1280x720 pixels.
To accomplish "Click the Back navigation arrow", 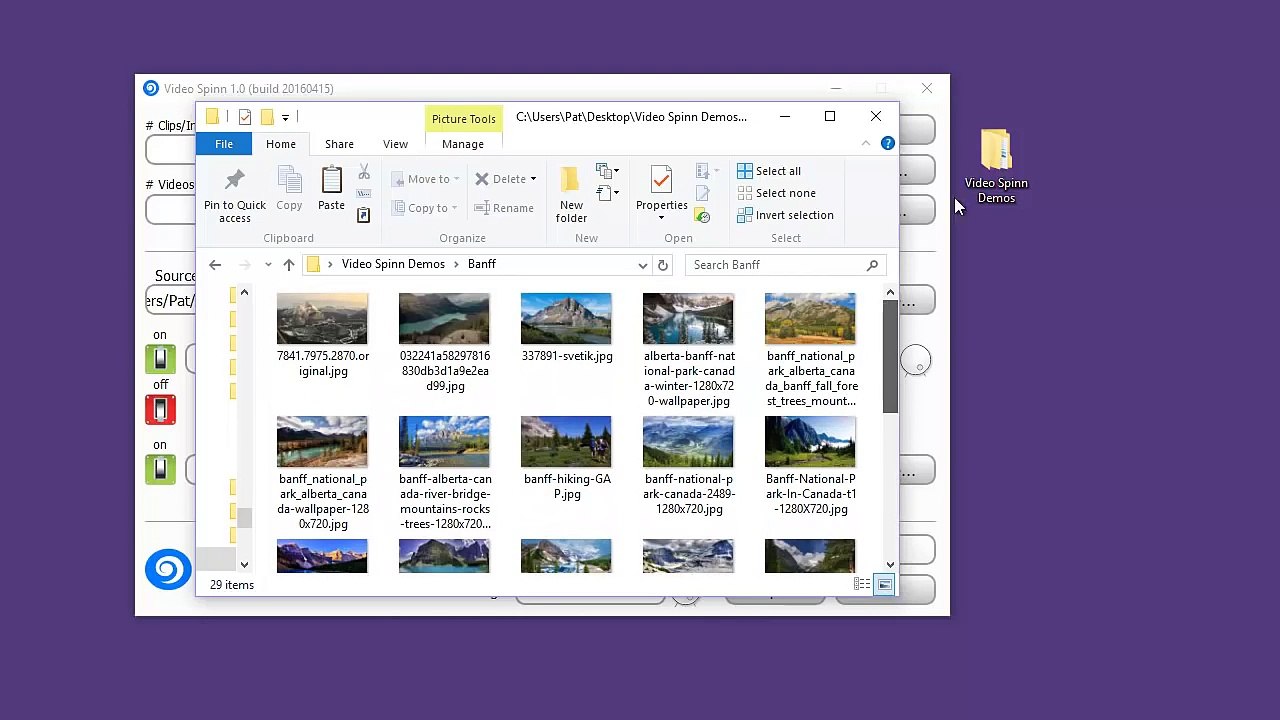I will (215, 265).
